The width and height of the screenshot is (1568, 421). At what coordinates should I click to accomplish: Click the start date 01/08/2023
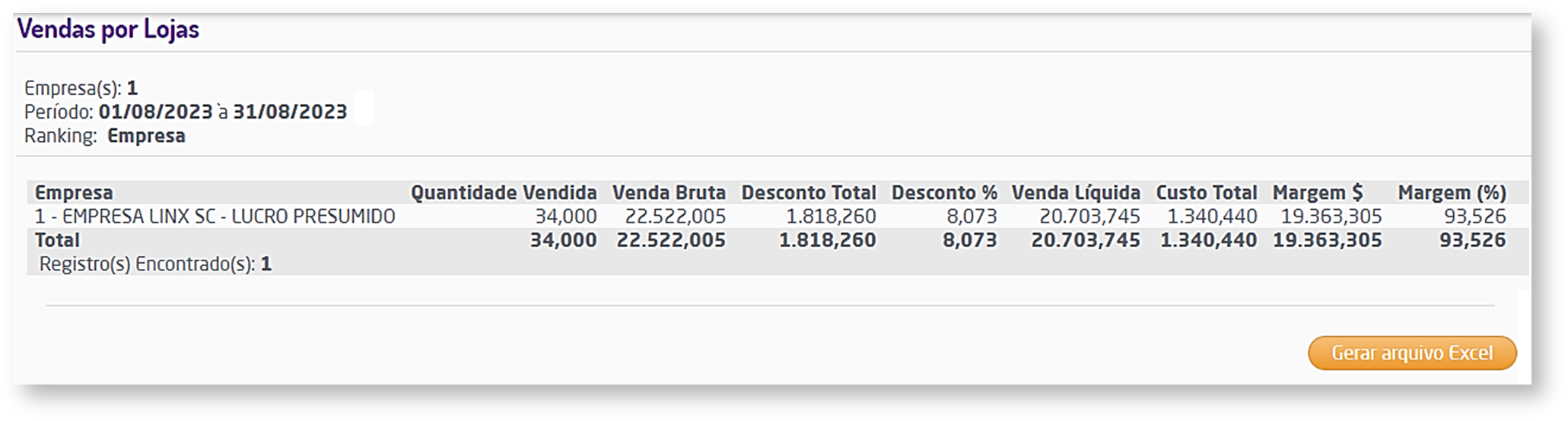pyautogui.click(x=155, y=112)
